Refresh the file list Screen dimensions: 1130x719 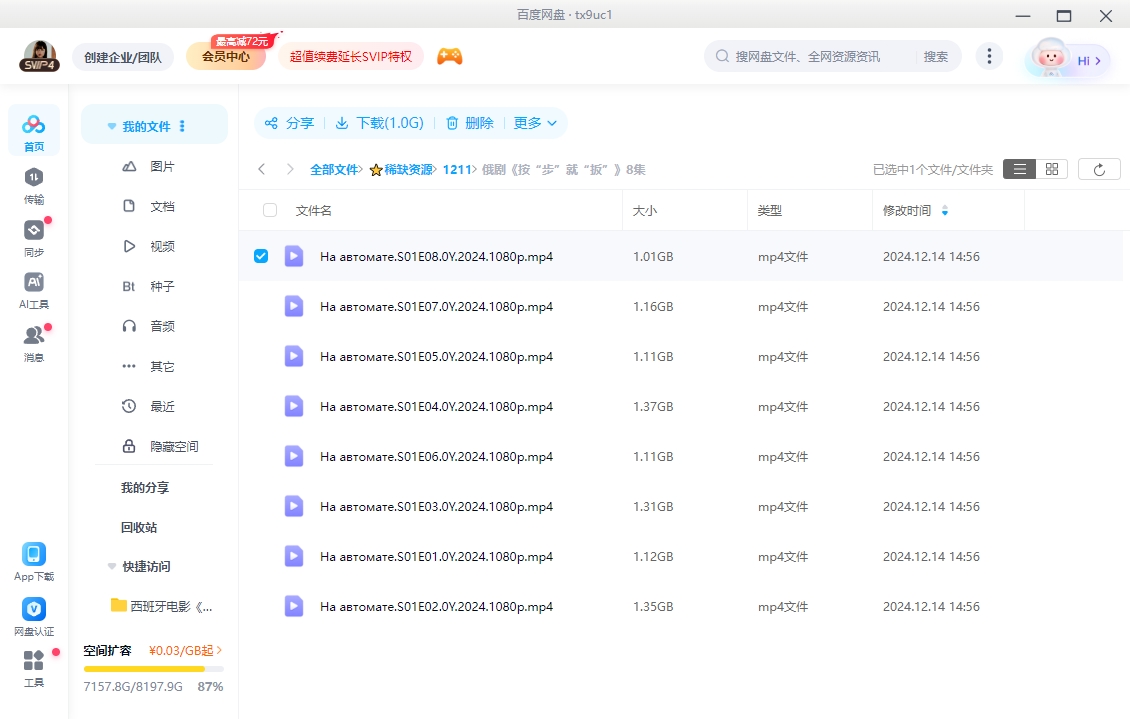1099,168
